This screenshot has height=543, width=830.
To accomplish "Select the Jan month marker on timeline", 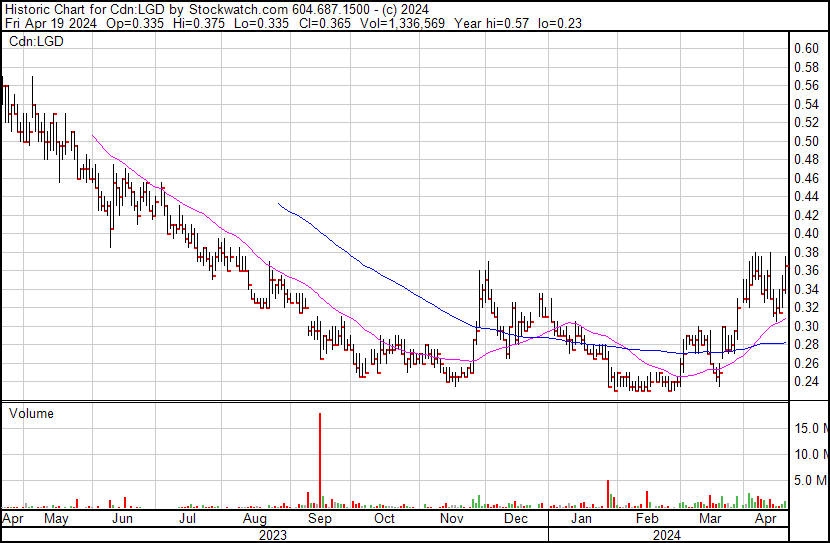I will (580, 520).
